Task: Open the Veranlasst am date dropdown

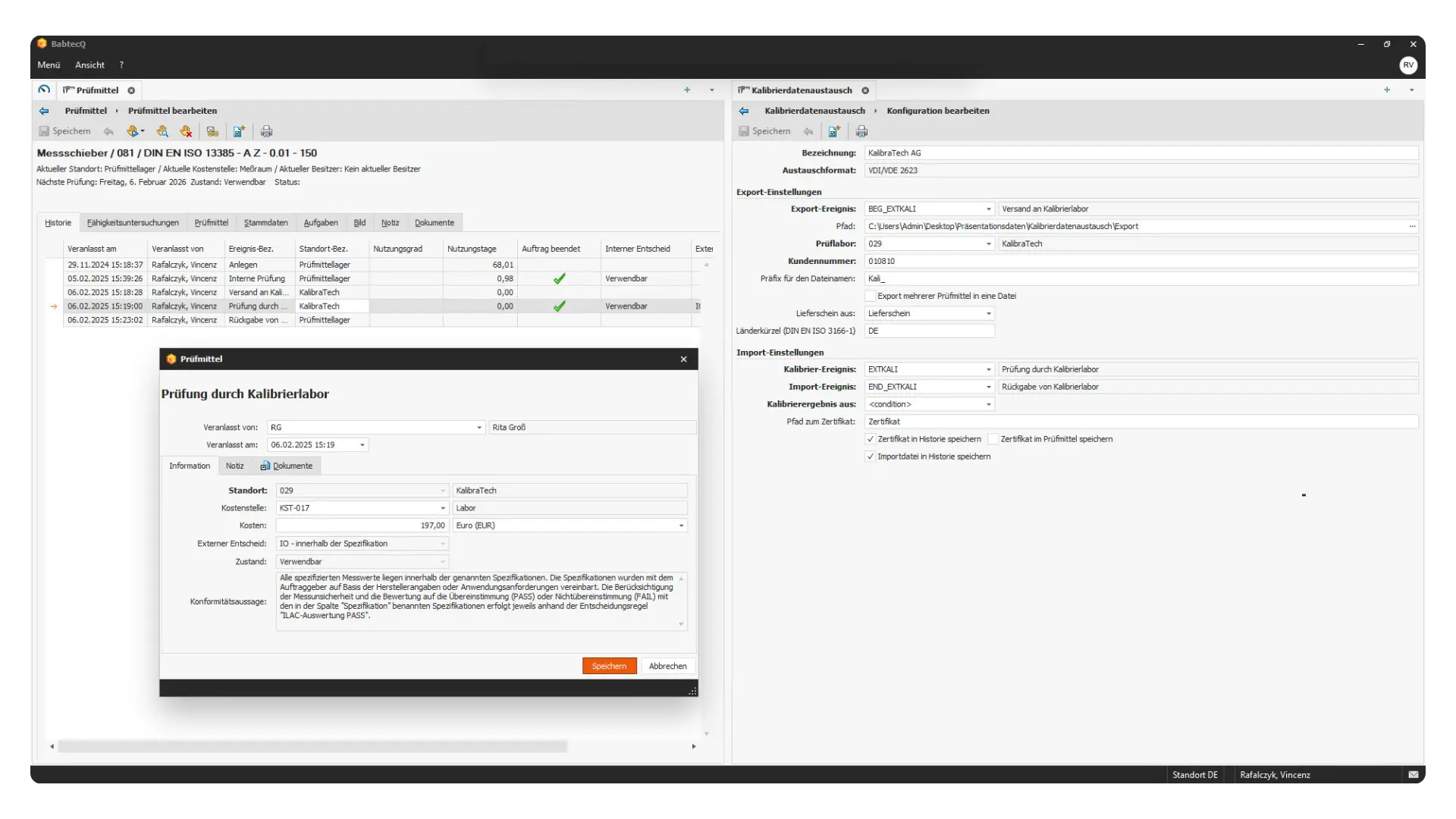Action: pyautogui.click(x=362, y=445)
